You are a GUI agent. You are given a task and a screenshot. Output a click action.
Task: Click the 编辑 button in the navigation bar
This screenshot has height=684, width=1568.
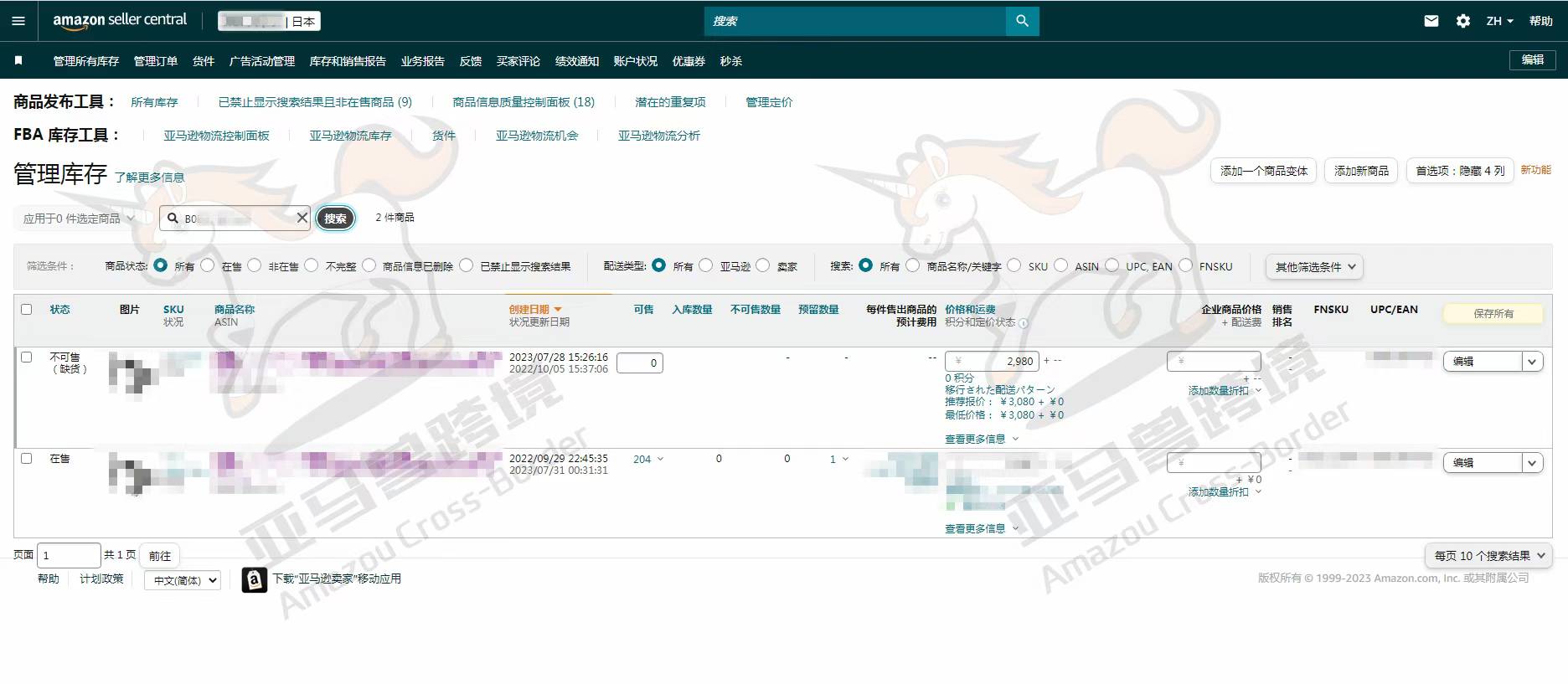(x=1533, y=60)
